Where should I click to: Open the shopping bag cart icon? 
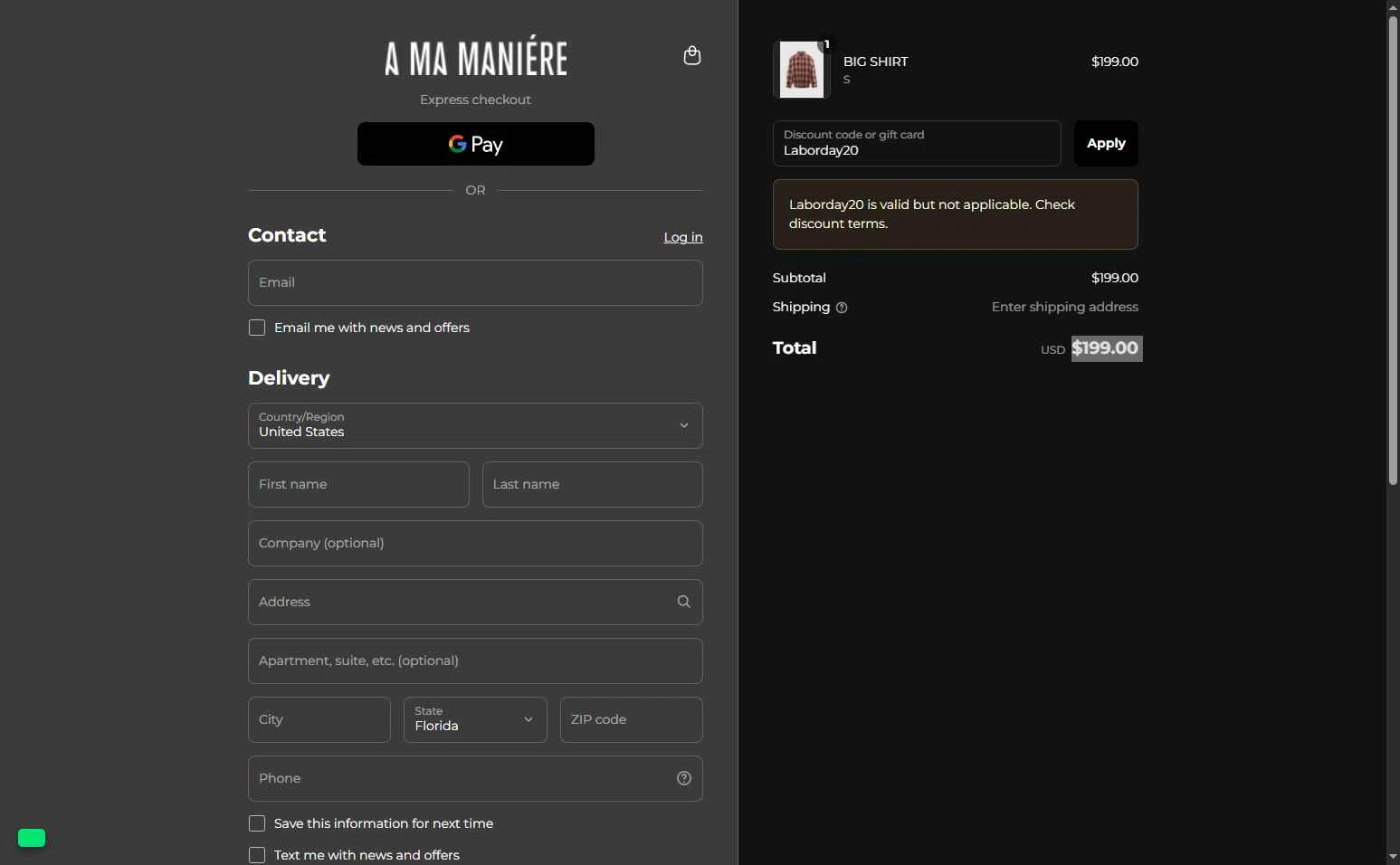click(x=692, y=56)
